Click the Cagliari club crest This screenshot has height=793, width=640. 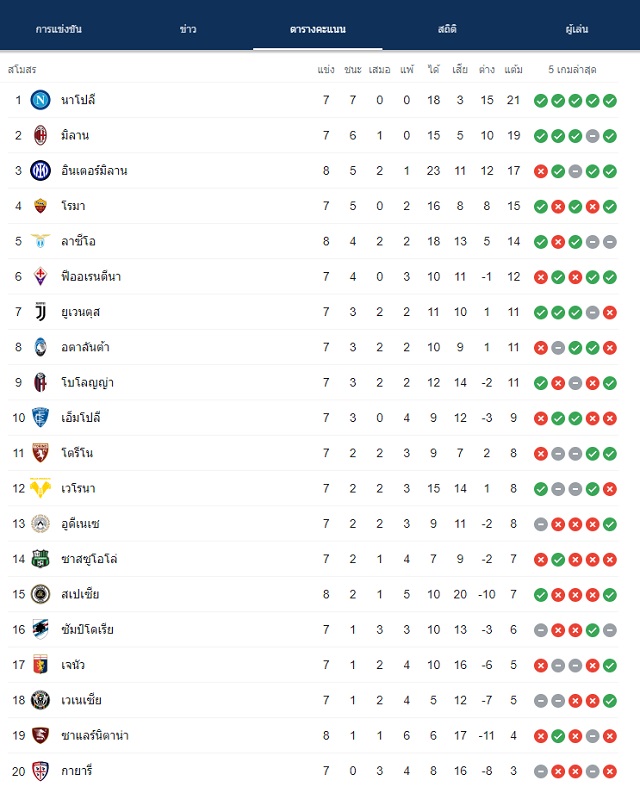coord(40,771)
